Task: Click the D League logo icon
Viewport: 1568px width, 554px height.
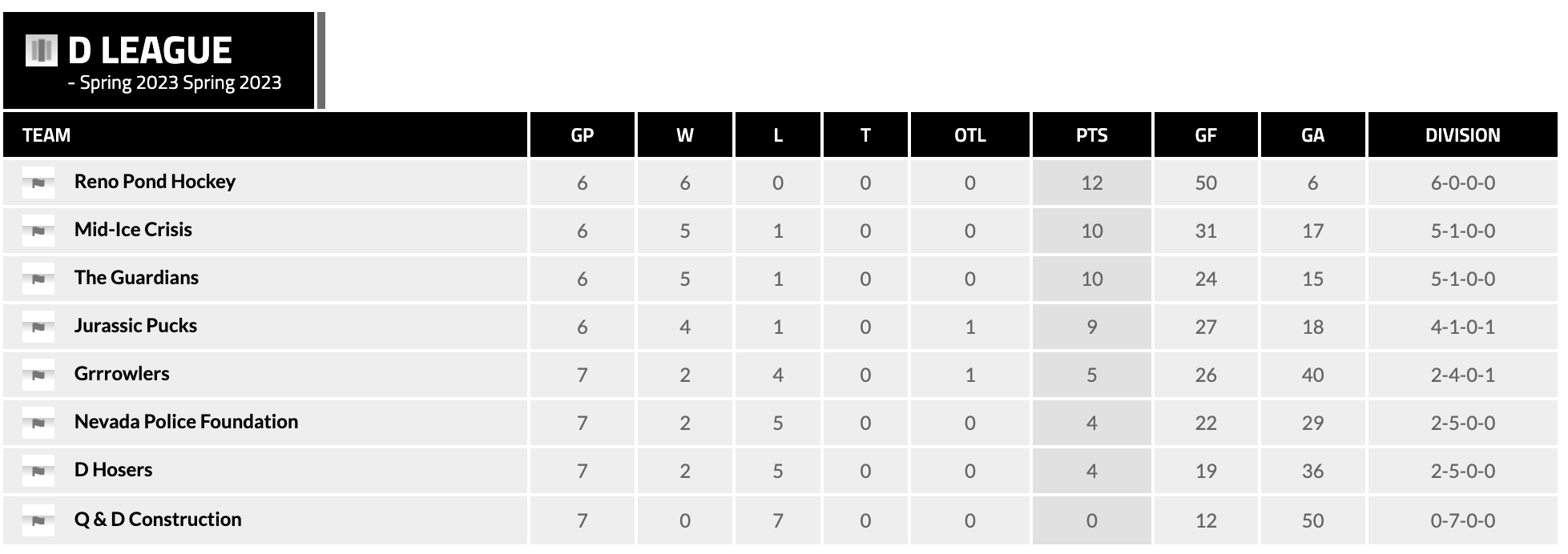Action: (x=41, y=50)
